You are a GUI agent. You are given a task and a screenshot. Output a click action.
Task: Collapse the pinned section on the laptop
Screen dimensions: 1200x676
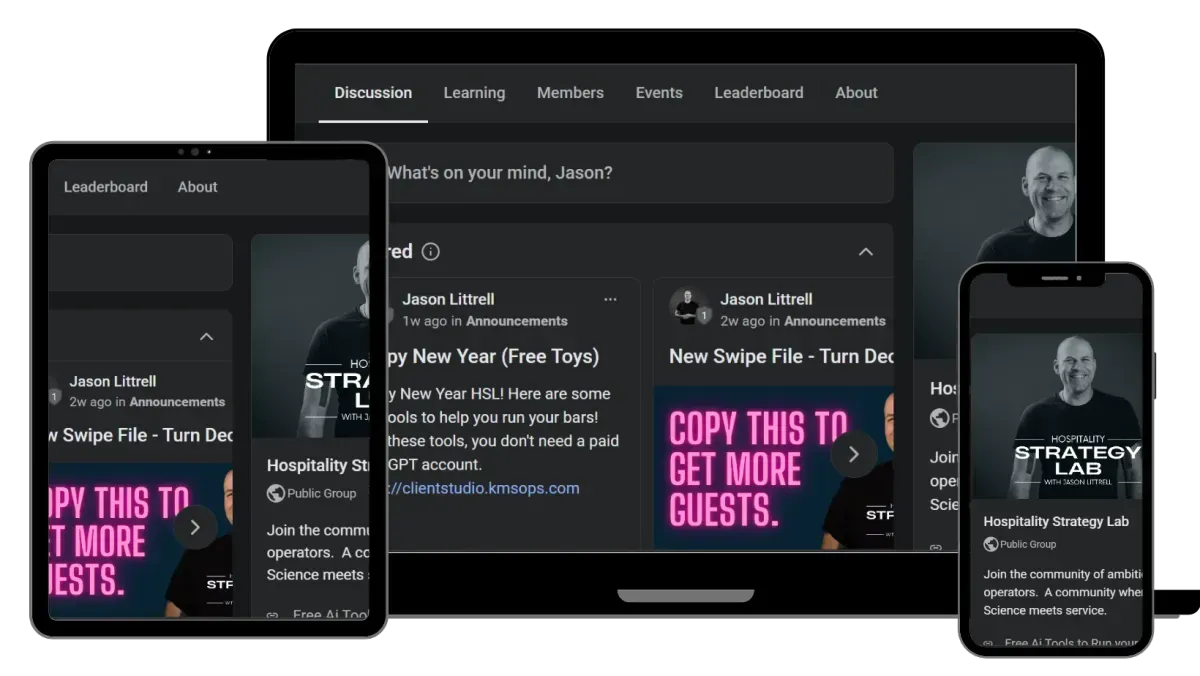coord(866,252)
